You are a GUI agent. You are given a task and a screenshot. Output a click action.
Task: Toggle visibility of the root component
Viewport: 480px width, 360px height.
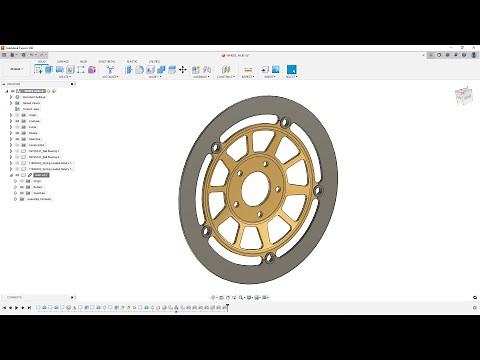pyautogui.click(x=13, y=91)
